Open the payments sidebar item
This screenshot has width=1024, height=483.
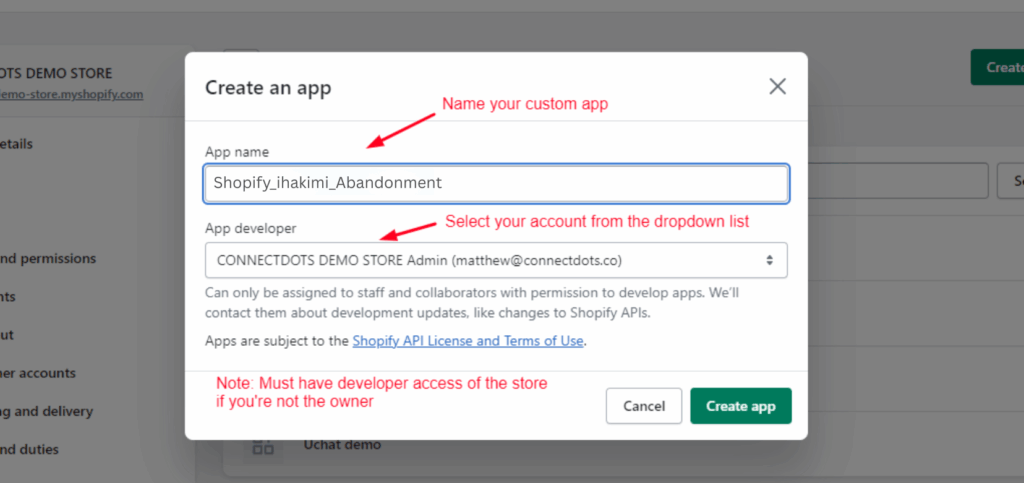click(8, 297)
